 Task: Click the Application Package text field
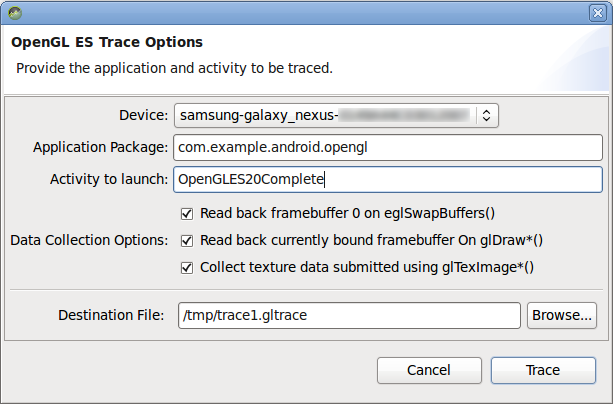tap(388, 147)
